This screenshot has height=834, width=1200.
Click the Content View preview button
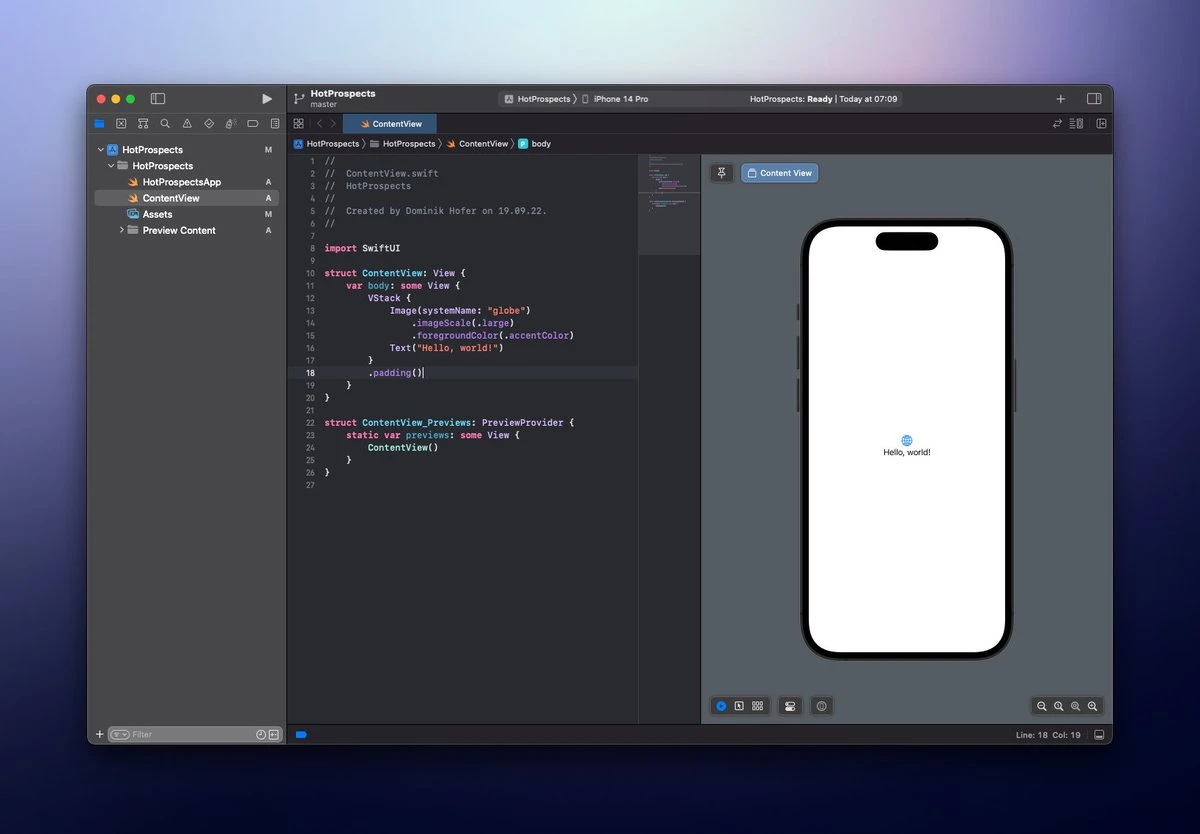(x=779, y=173)
